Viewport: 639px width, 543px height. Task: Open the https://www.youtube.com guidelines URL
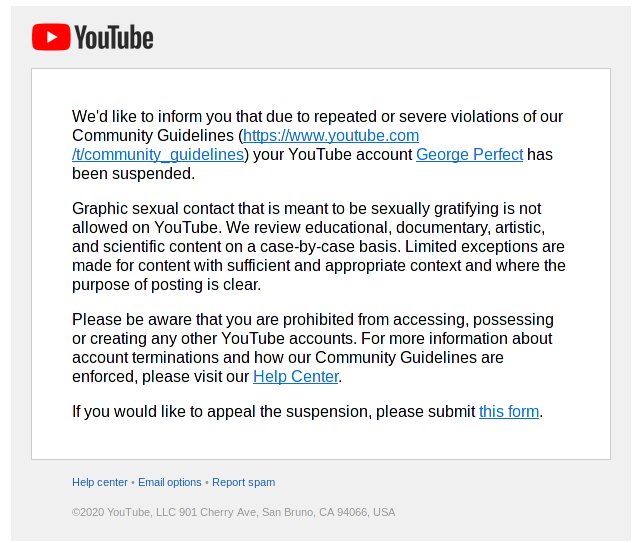[x=331, y=136]
